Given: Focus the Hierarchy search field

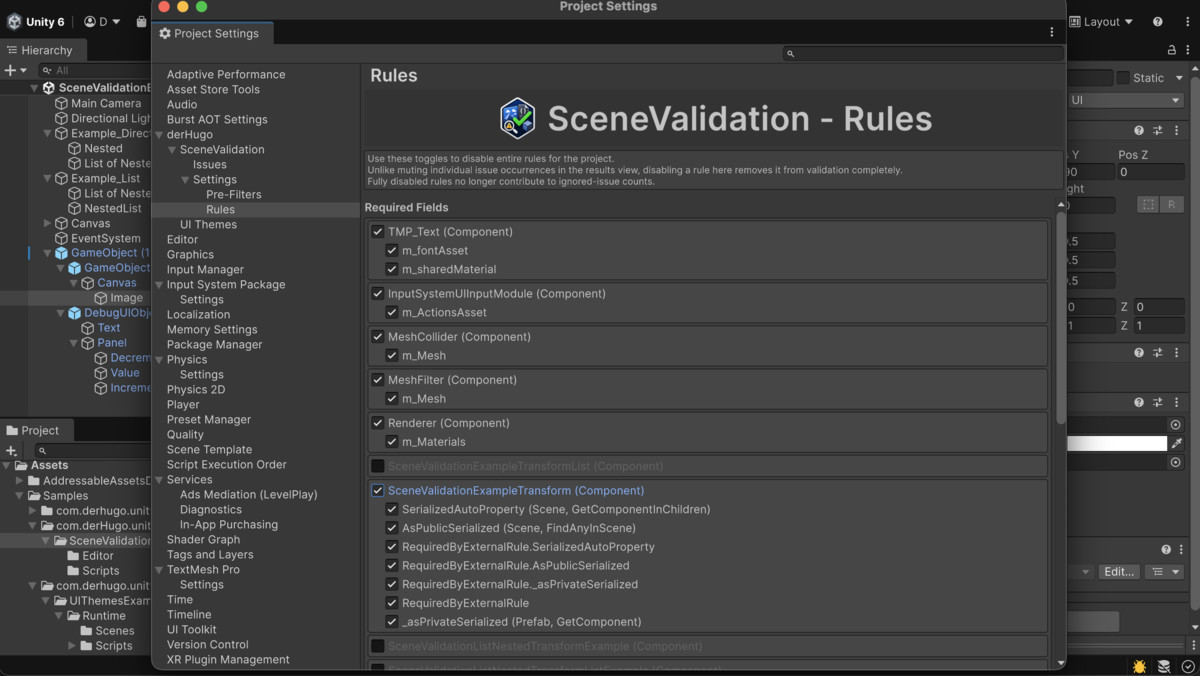Looking at the screenshot, I should click(95, 70).
